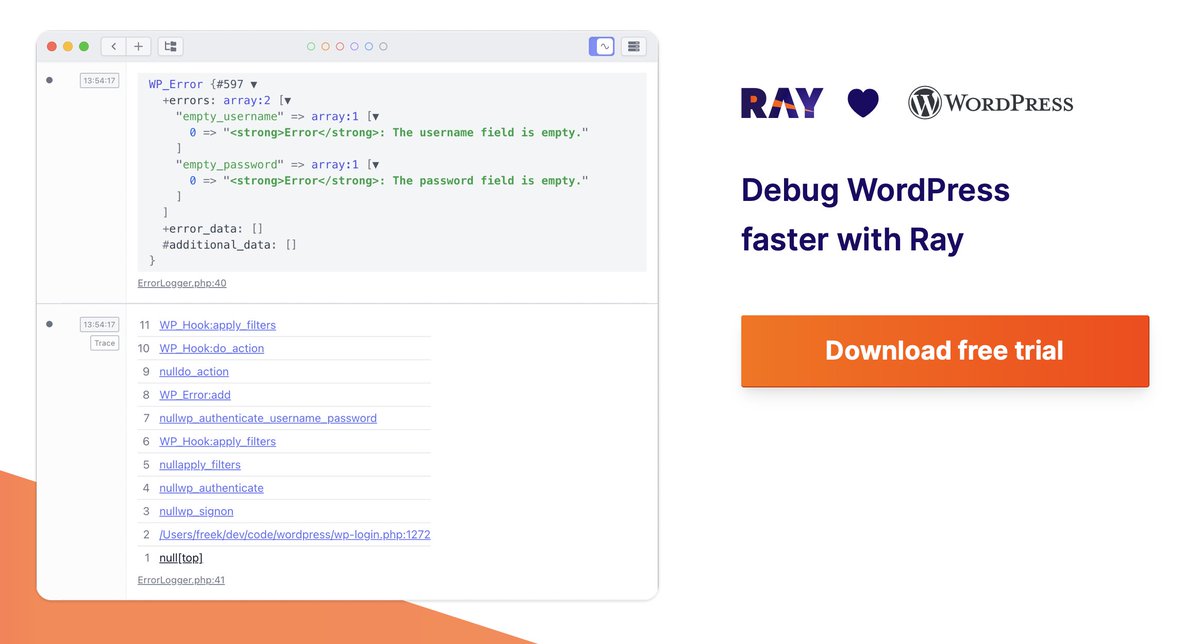Open WP_Hook:apply_filters frame 6
The width and height of the screenshot is (1200, 644).
217,441
